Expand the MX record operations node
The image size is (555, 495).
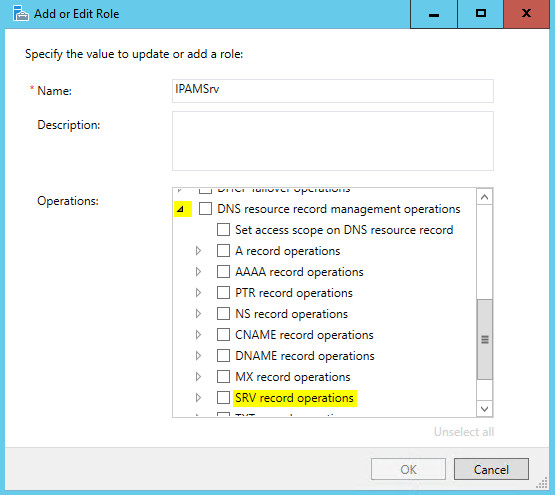[x=198, y=377]
